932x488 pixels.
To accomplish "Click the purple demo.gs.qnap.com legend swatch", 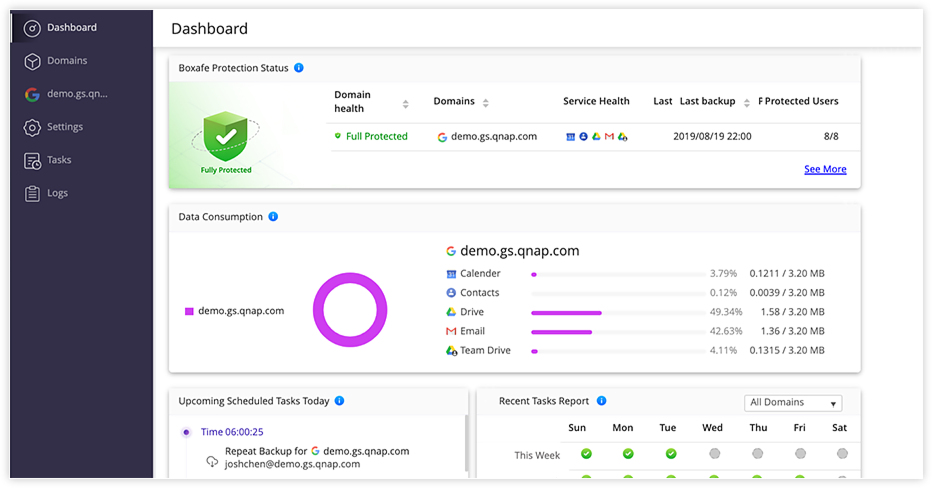I will 189,311.
